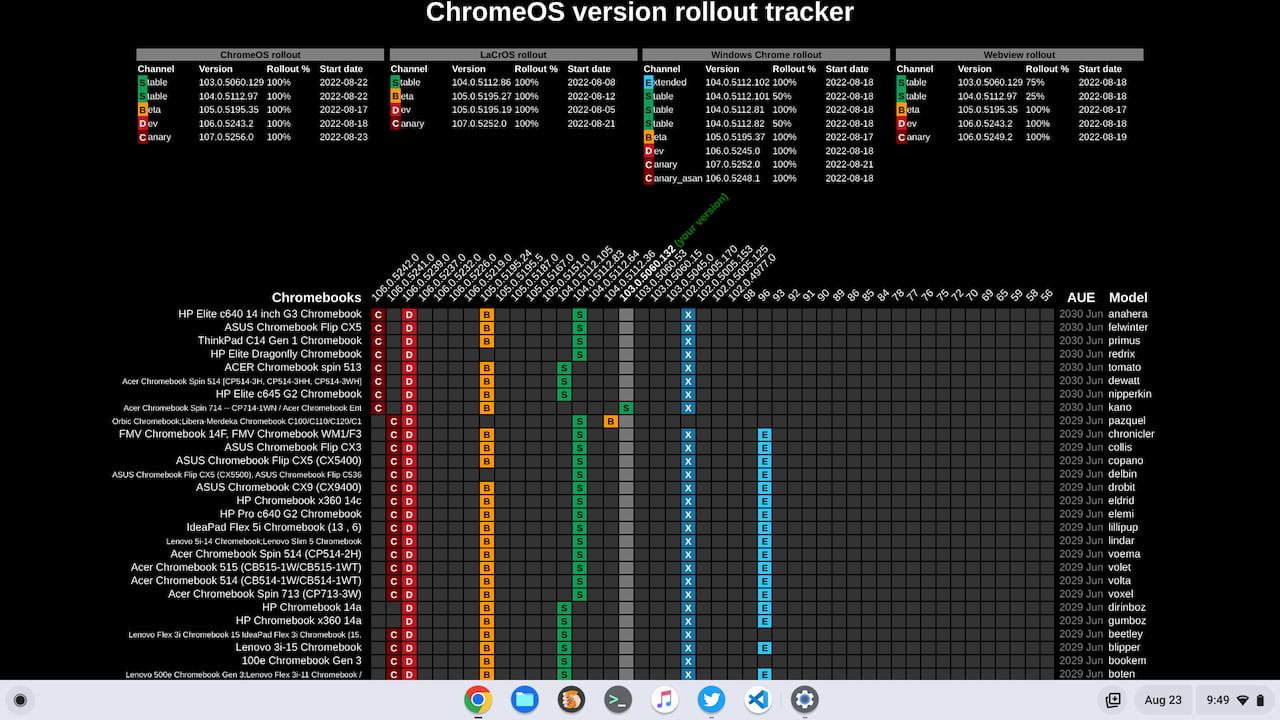Screen dimensions: 1280x720
Task: Select ACER Chromebook spin 513
Action: tap(293, 367)
